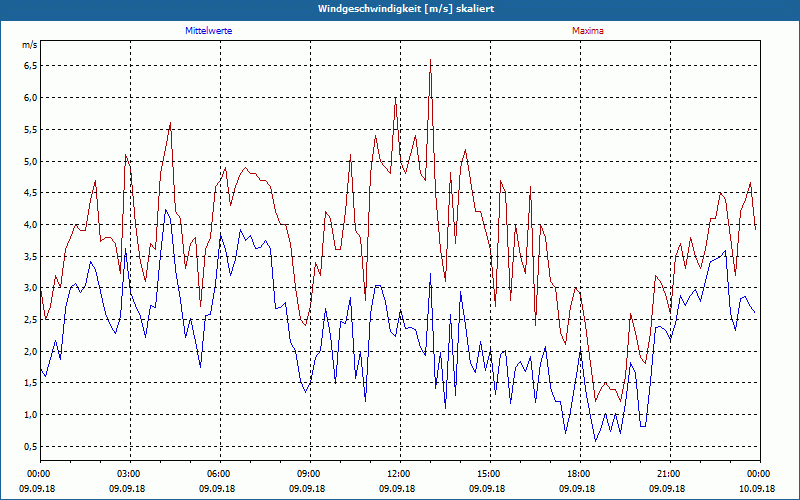Click the '09.09.18' date under 18:00
Image resolution: width=800 pixels, height=500 pixels.
click(x=577, y=488)
